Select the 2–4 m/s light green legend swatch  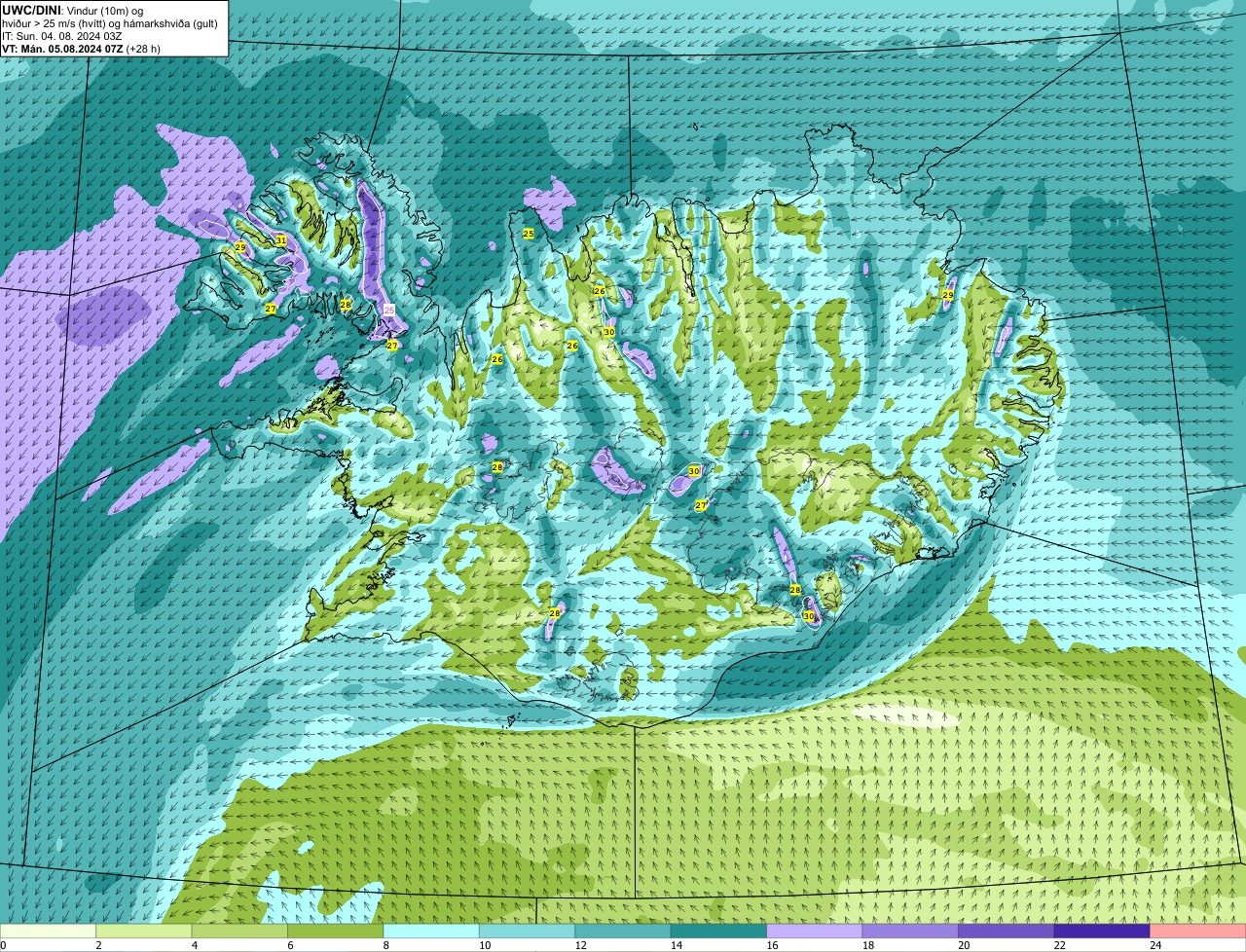tap(145, 932)
